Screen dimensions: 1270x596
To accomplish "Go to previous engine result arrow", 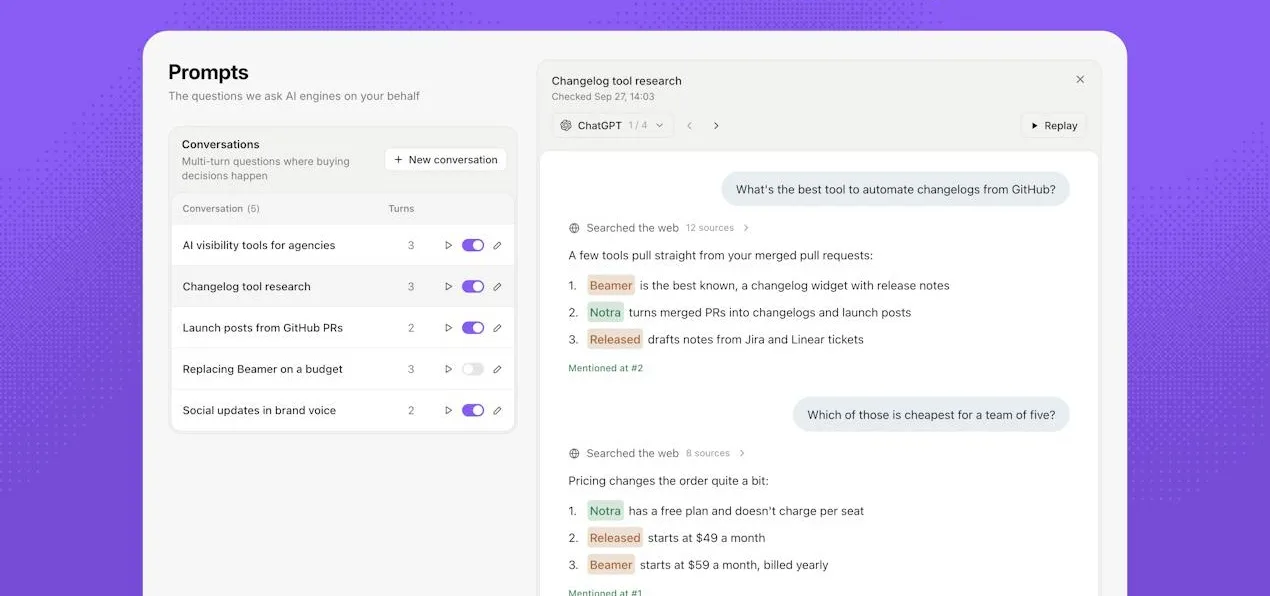I will 689,125.
